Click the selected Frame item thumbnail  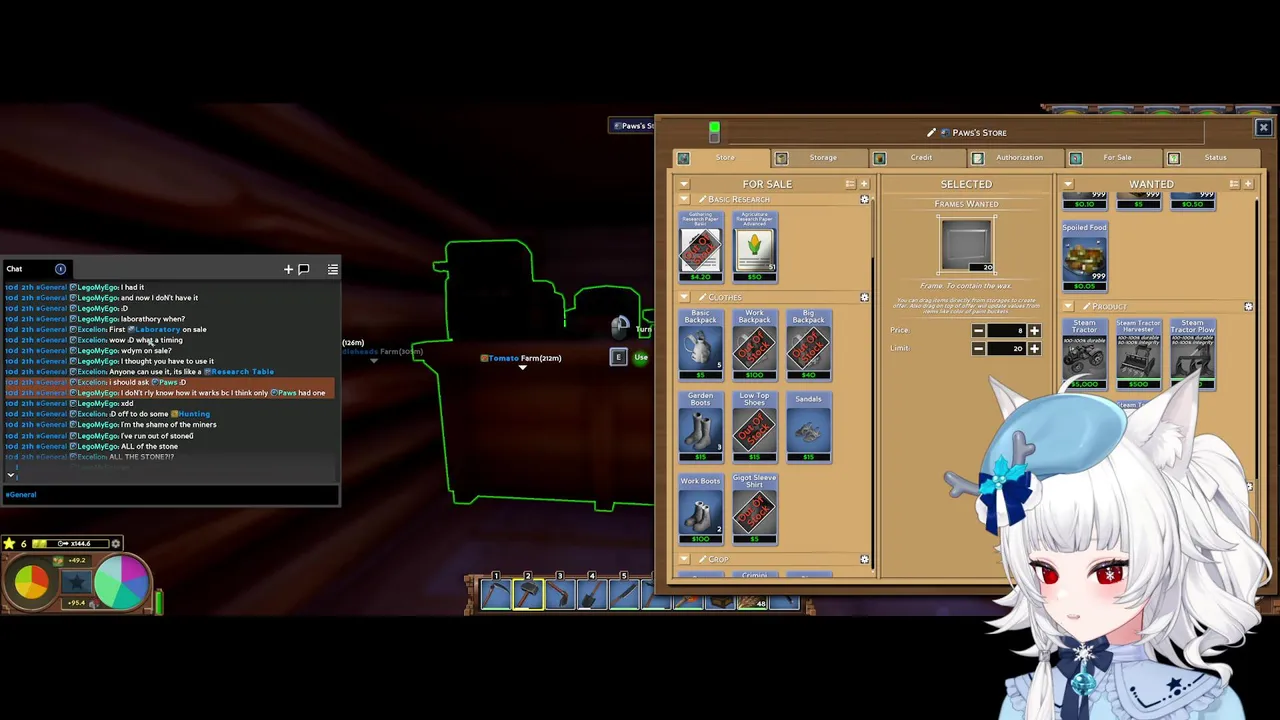point(967,245)
